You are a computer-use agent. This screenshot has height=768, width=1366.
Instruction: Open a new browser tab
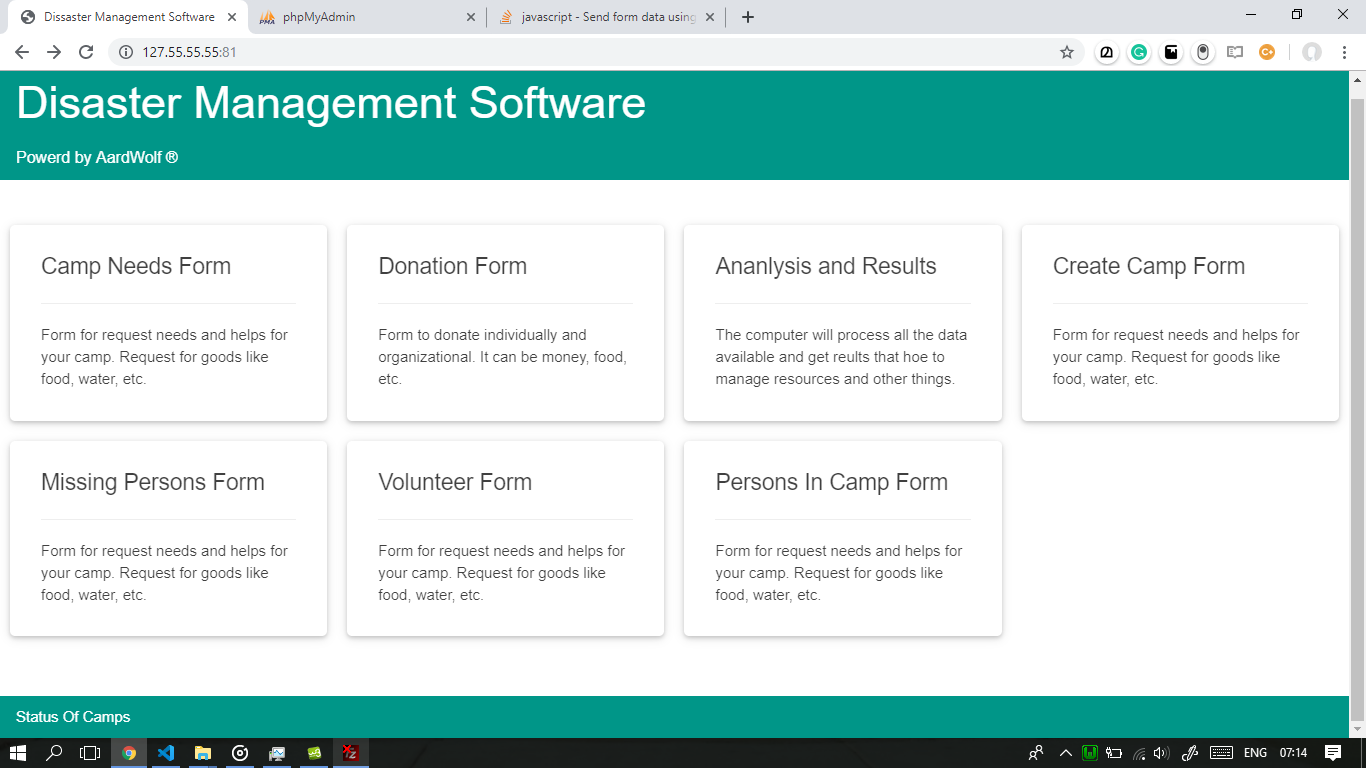pos(747,17)
